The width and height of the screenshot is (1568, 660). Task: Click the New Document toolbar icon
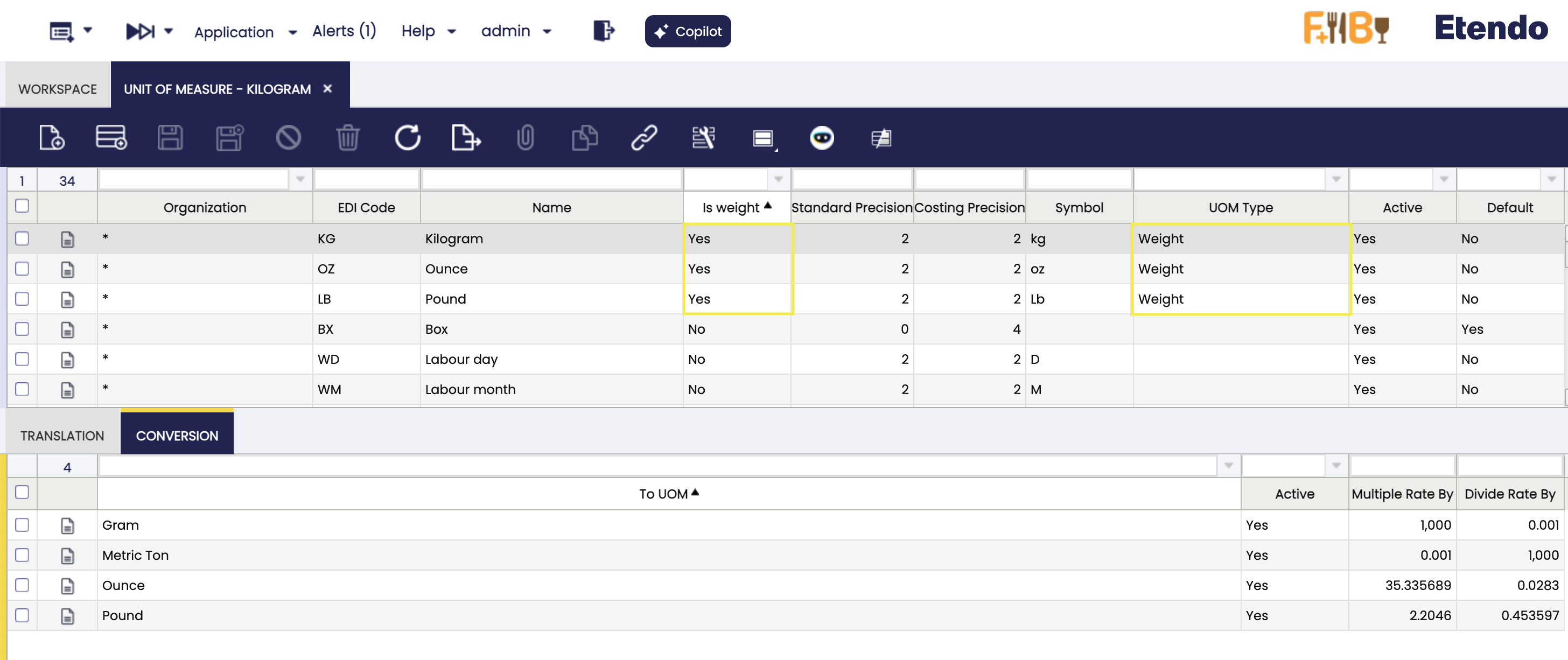click(x=51, y=137)
